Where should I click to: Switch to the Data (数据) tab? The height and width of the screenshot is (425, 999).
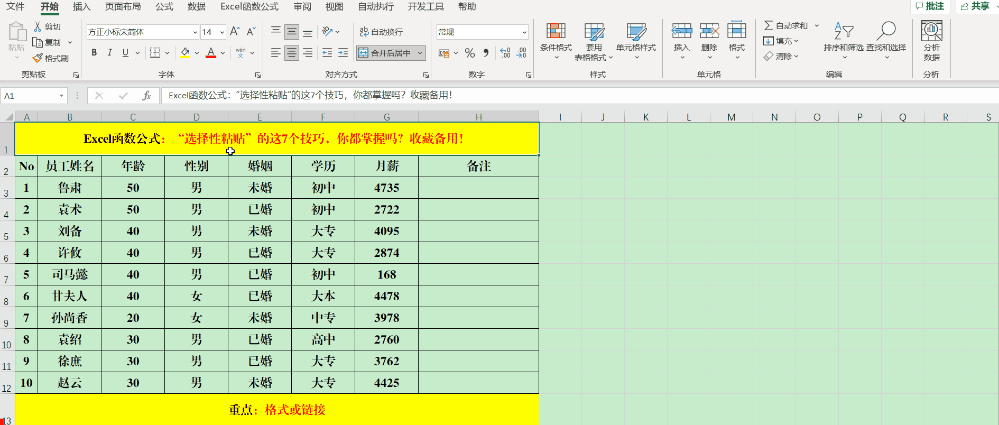(197, 7)
